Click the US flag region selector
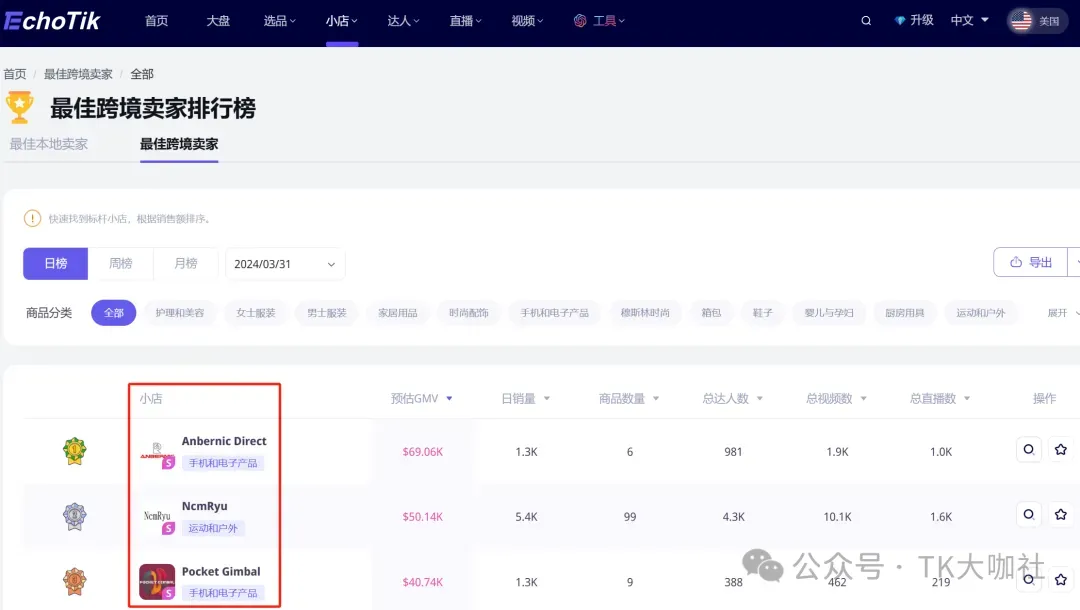This screenshot has height=610, width=1080. click(1037, 21)
